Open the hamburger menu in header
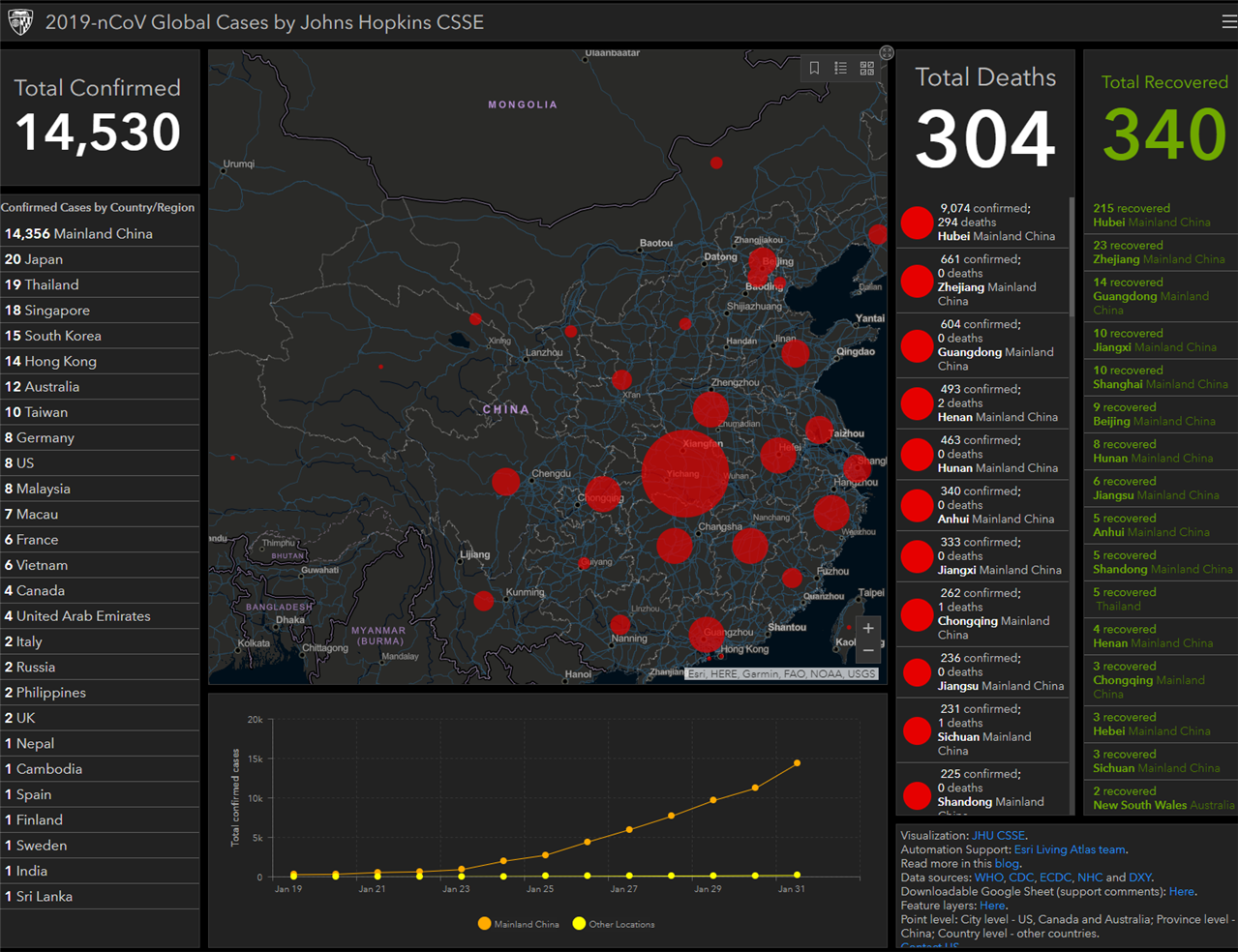This screenshot has width=1238, height=952. [x=1228, y=21]
